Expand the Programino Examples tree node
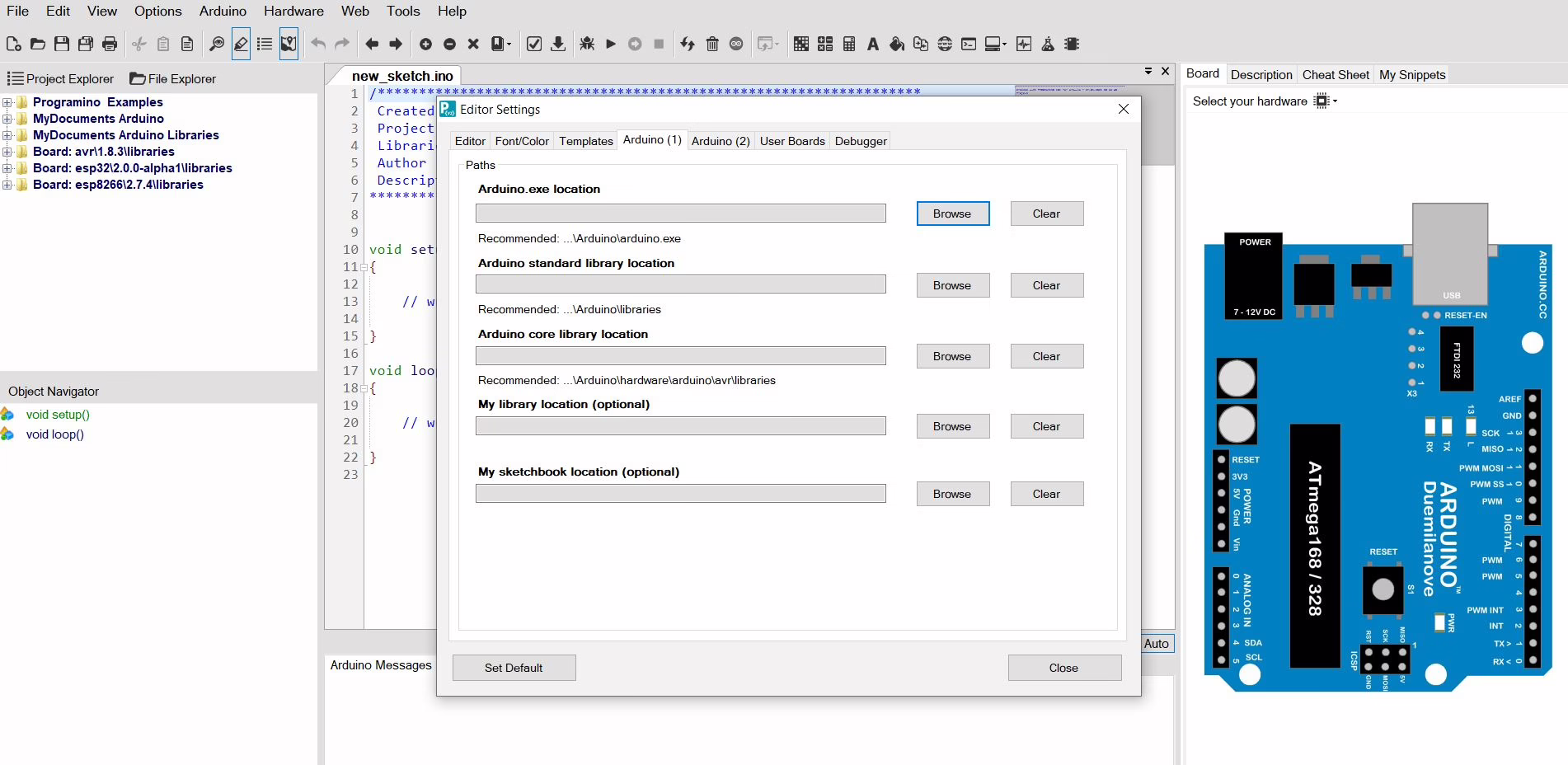Image resolution: width=1568 pixels, height=765 pixels. pyautogui.click(x=7, y=102)
